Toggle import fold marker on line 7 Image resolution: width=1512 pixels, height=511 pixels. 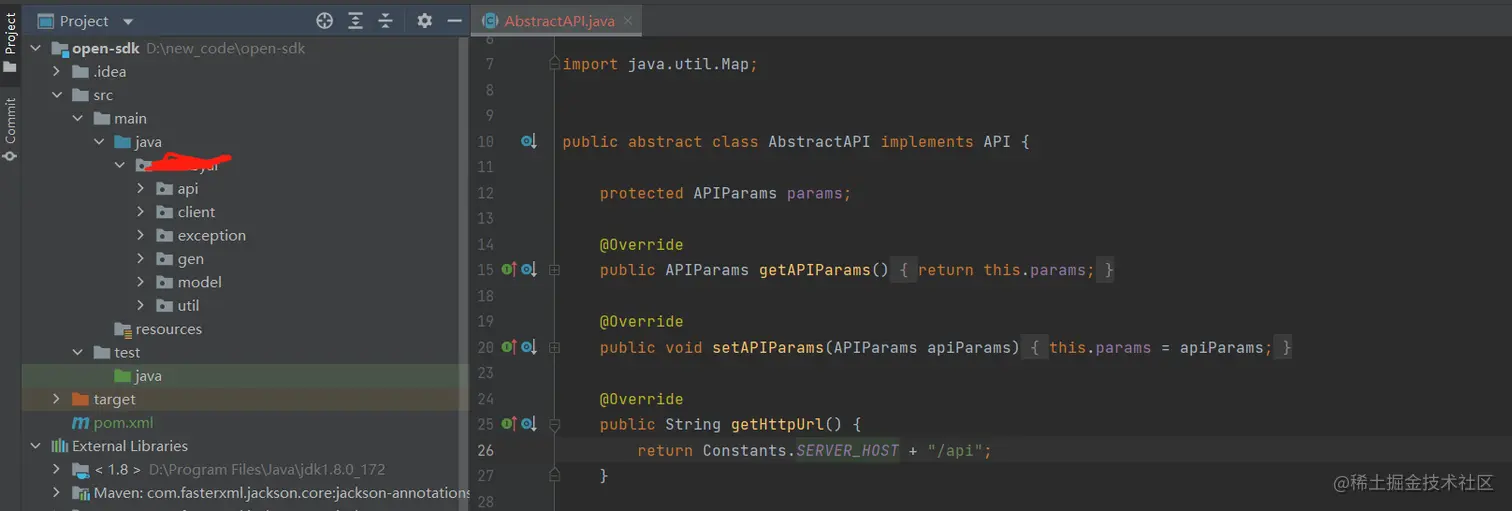(x=554, y=64)
